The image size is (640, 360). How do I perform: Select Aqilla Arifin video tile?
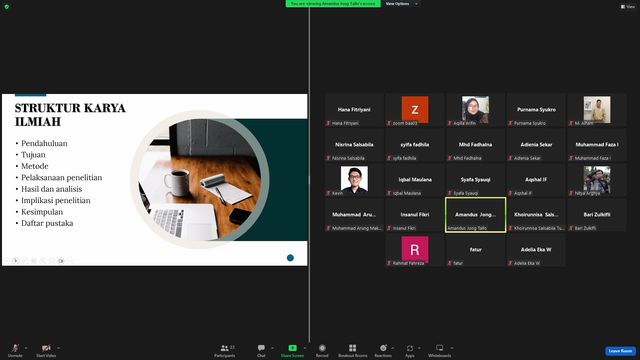(476, 110)
